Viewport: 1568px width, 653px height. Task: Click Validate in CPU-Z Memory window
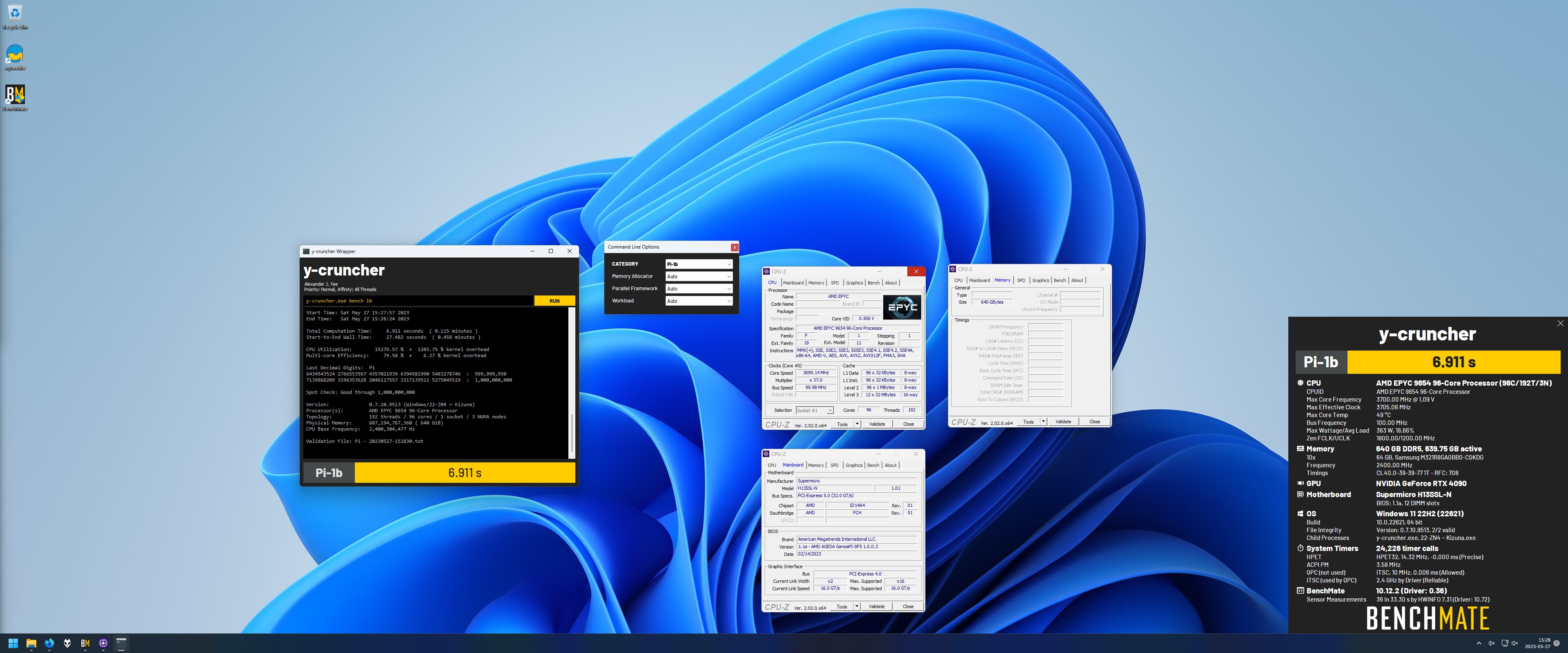[x=1063, y=422]
